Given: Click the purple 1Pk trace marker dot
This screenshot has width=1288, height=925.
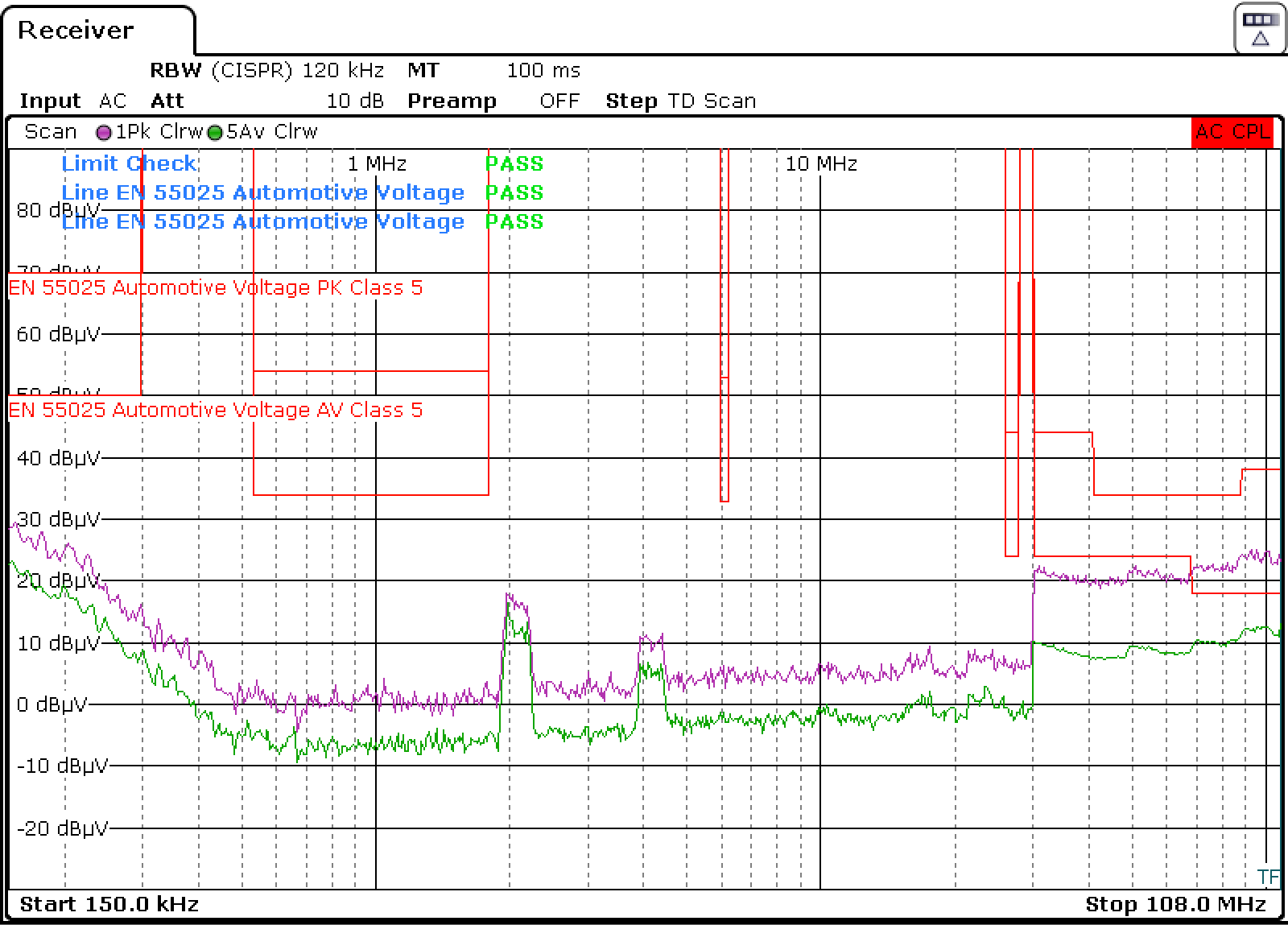Looking at the screenshot, I should point(103,131).
